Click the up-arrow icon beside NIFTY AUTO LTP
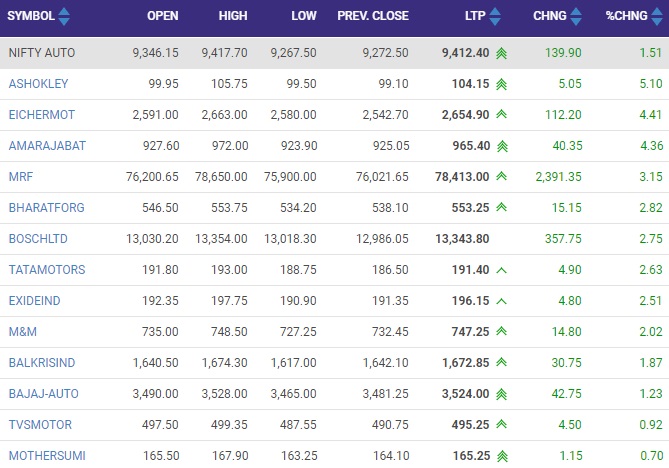 (502, 53)
